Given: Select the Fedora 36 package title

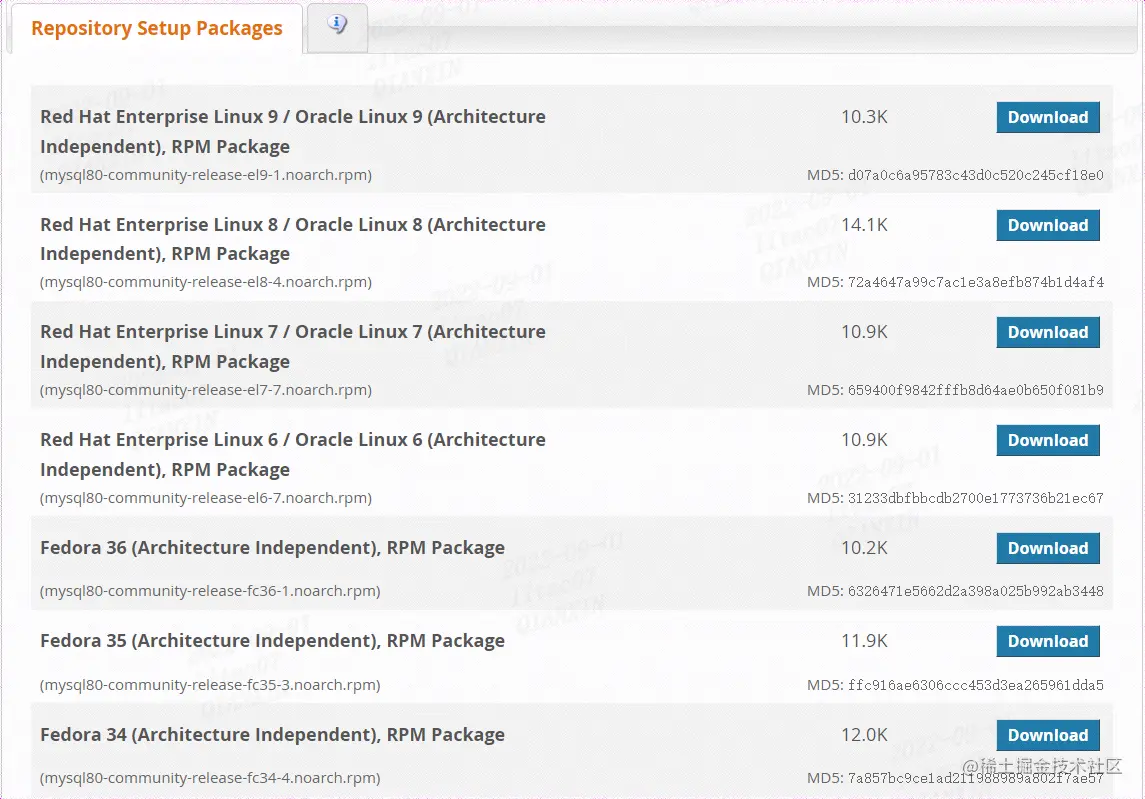Looking at the screenshot, I should (272, 548).
